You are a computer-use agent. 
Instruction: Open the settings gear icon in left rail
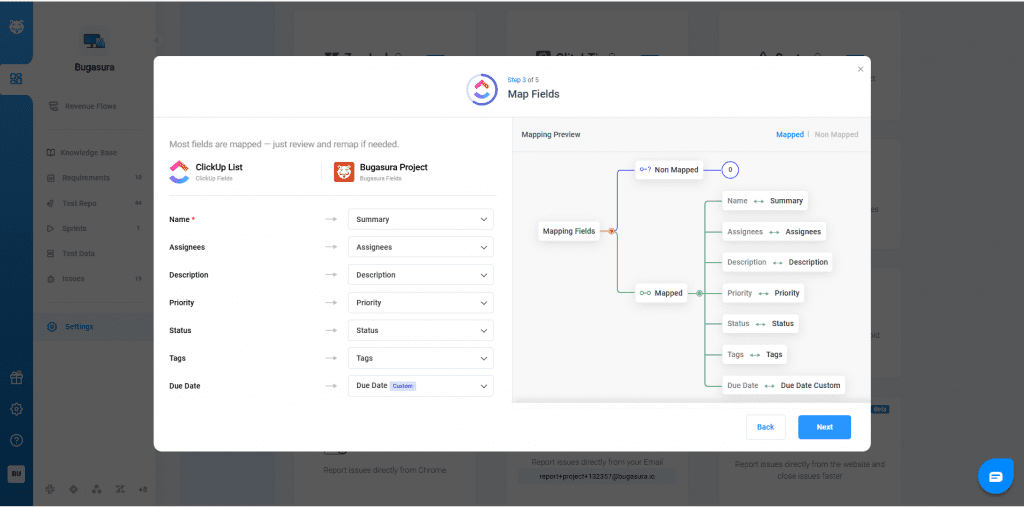(x=17, y=409)
